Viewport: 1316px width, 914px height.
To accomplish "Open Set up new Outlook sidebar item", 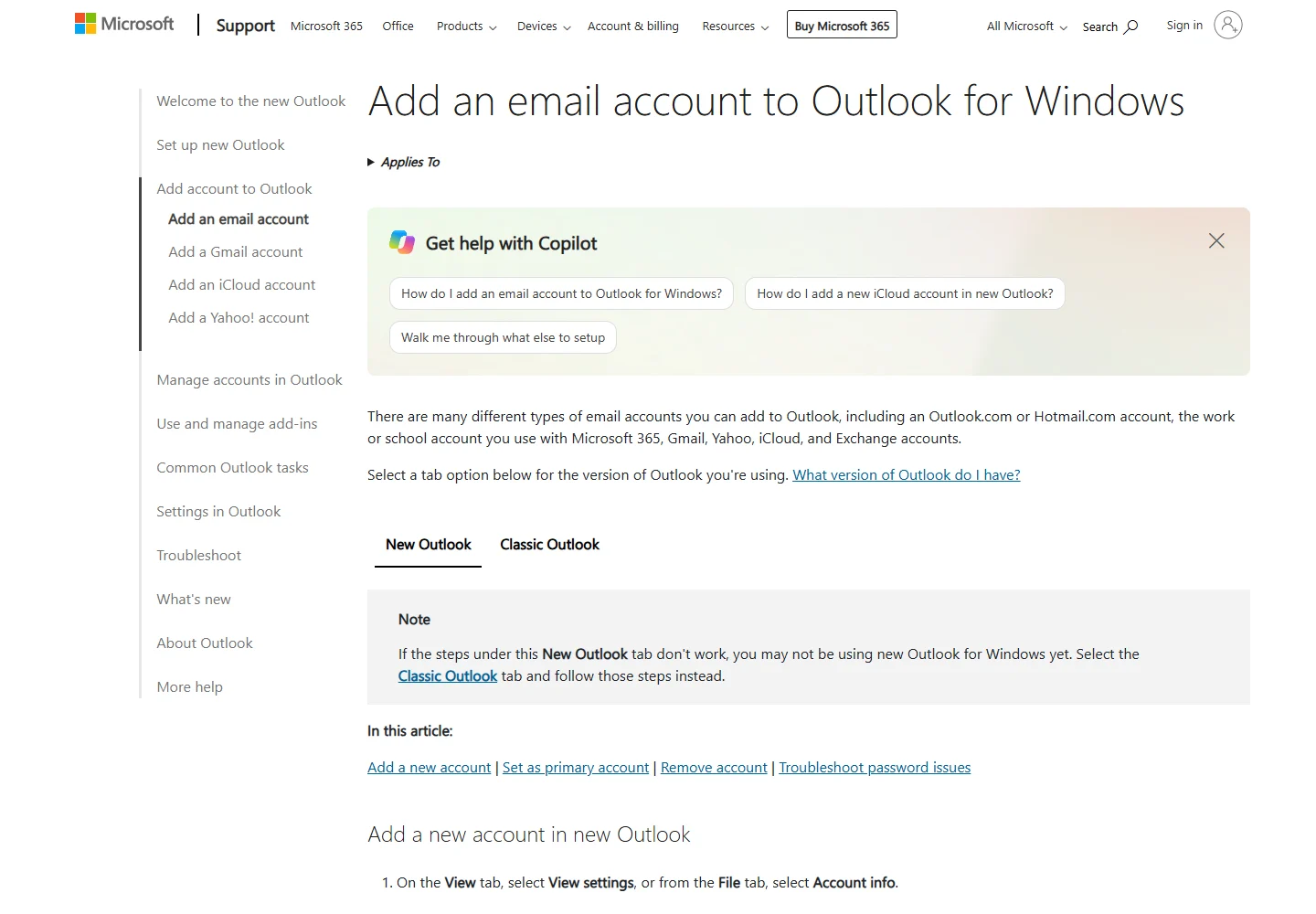I will click(x=220, y=145).
